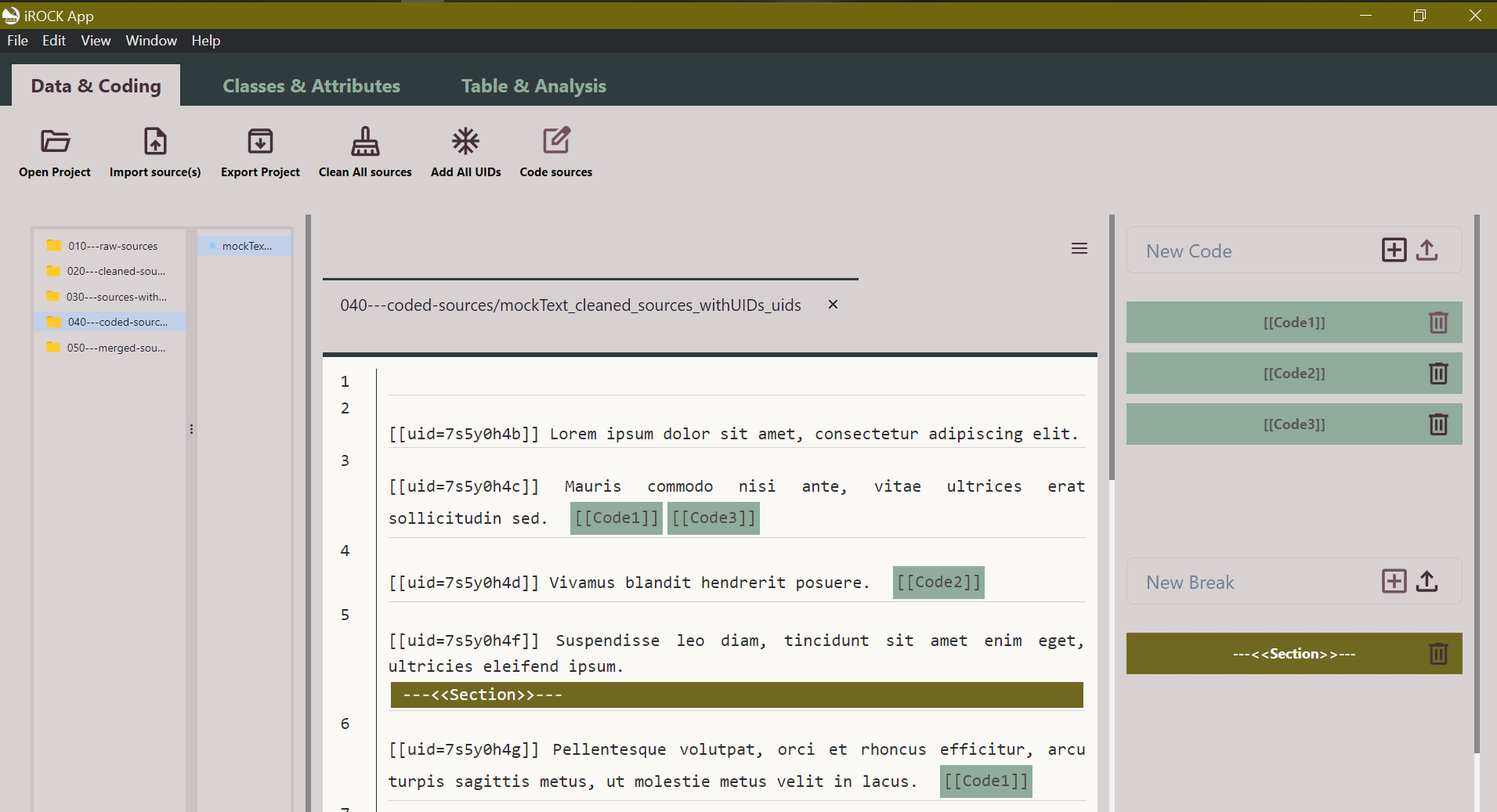
Task: Switch to Classes & Attributes tab
Action: 311,86
